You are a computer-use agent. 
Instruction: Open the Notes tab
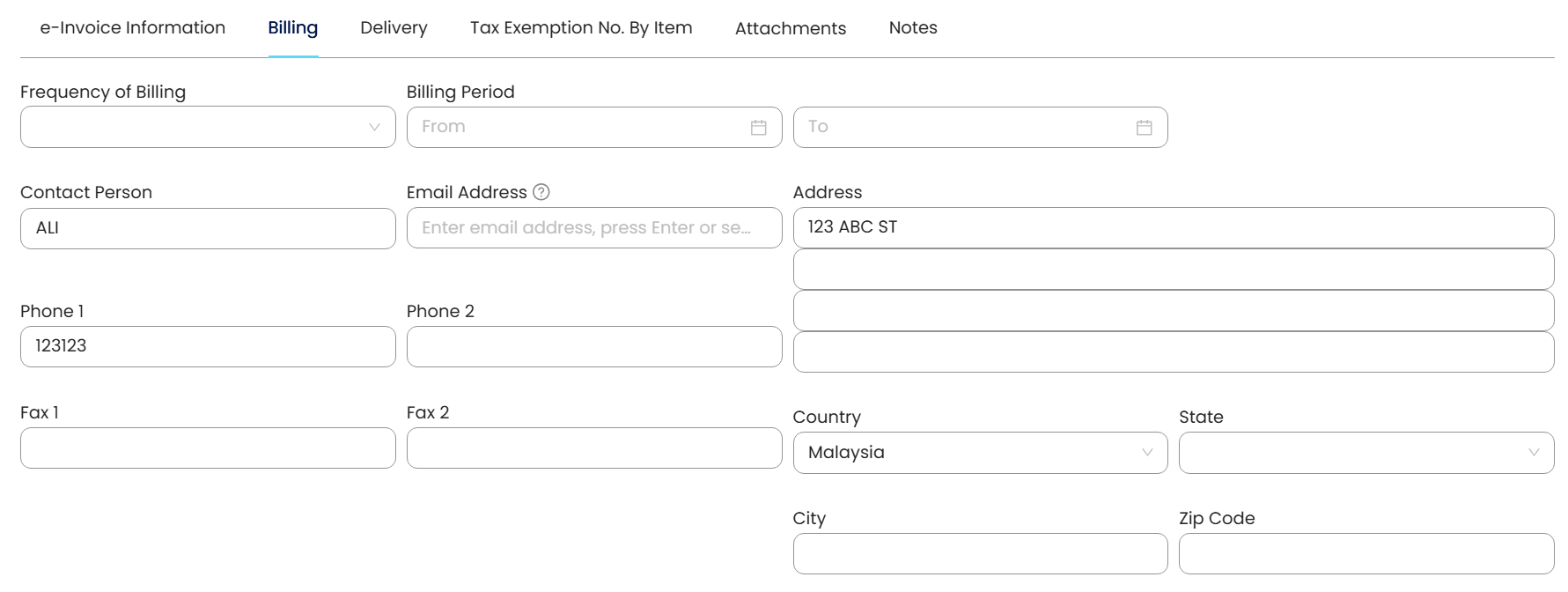(x=913, y=28)
